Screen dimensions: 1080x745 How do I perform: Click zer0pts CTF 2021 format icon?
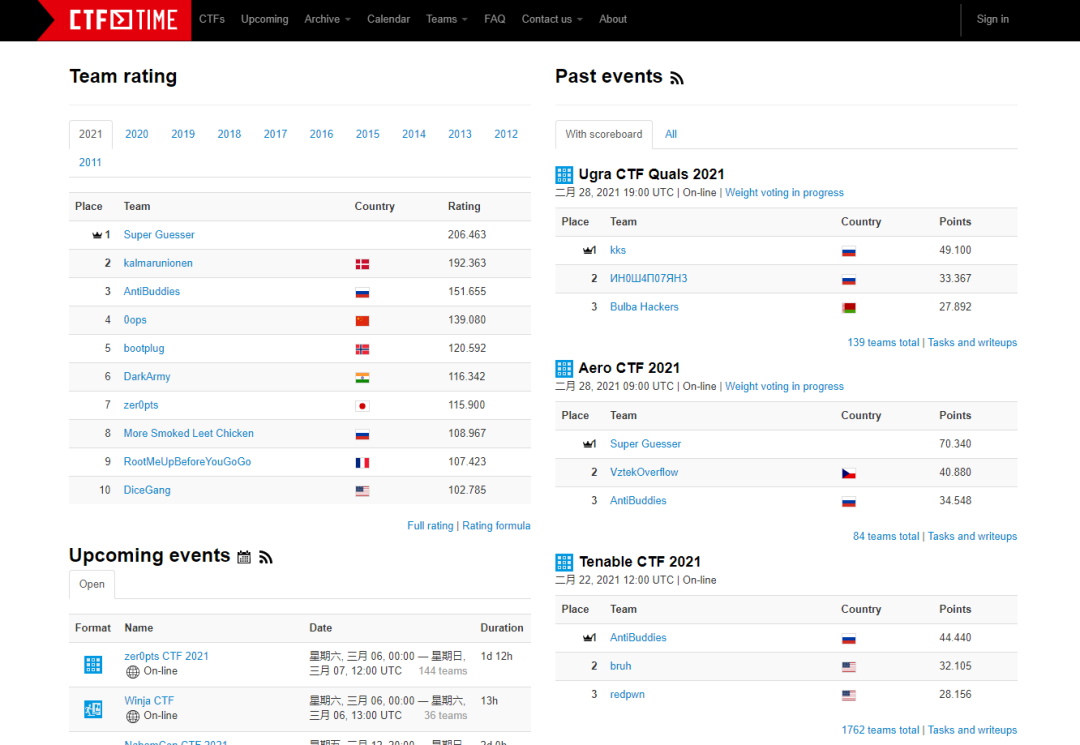tap(93, 664)
